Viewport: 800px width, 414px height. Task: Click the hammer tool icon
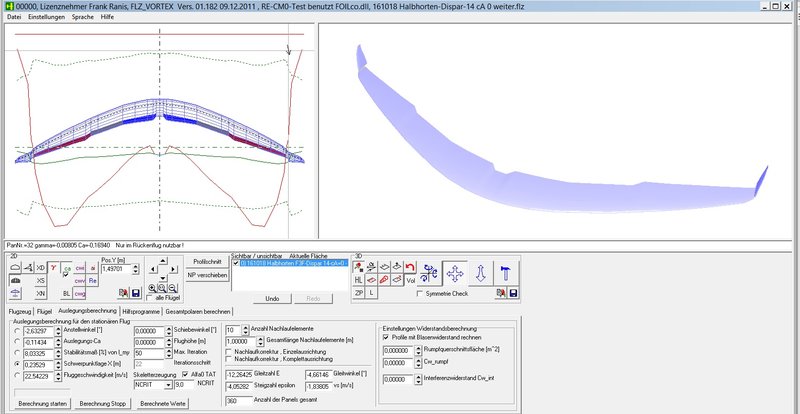(505, 273)
